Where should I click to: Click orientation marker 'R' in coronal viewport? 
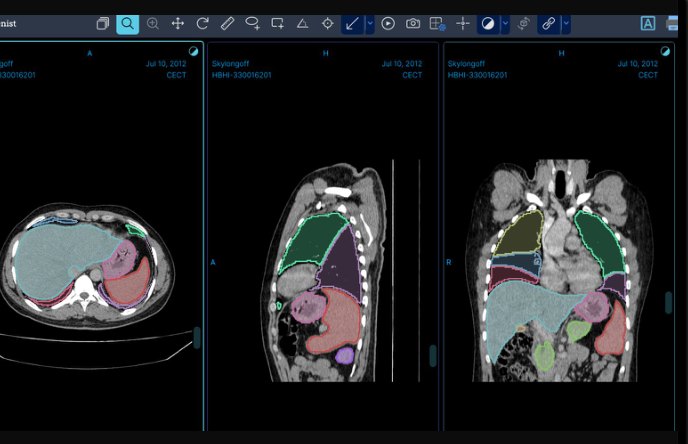(449, 262)
